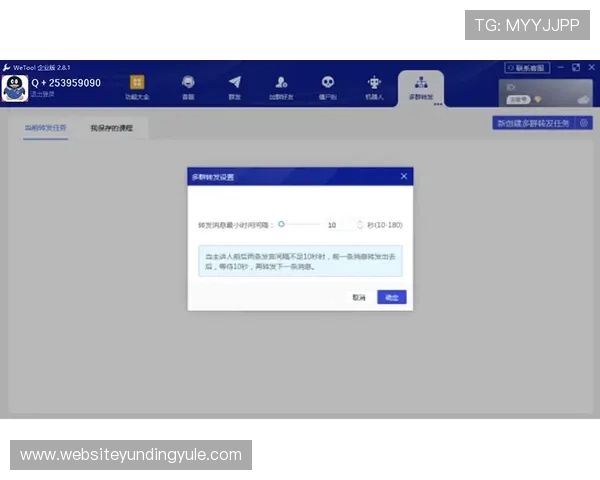Click the Q + 253959090 account text
The height and width of the screenshot is (480, 600).
[x=66, y=83]
